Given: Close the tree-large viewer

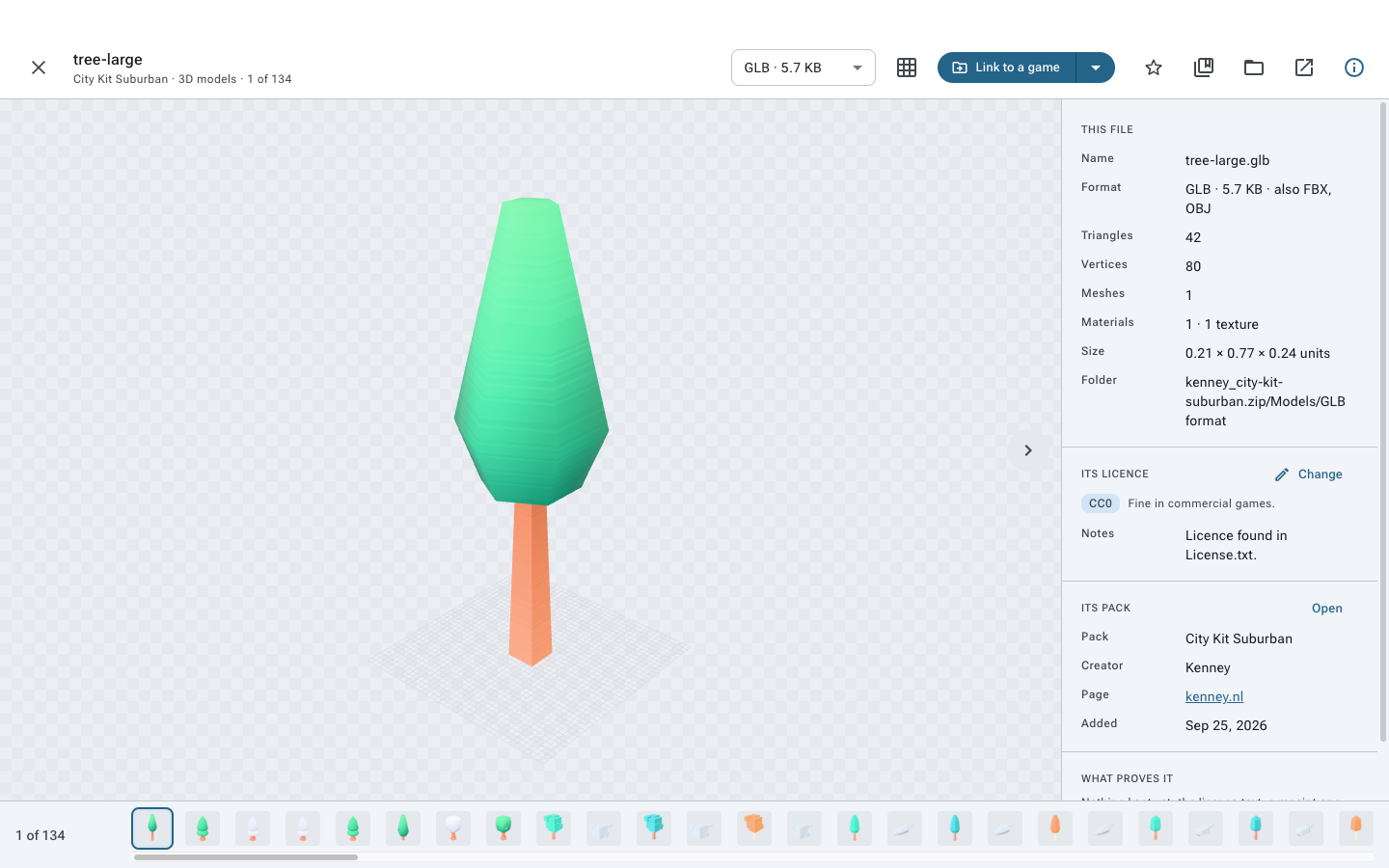Looking at the screenshot, I should pos(39,68).
